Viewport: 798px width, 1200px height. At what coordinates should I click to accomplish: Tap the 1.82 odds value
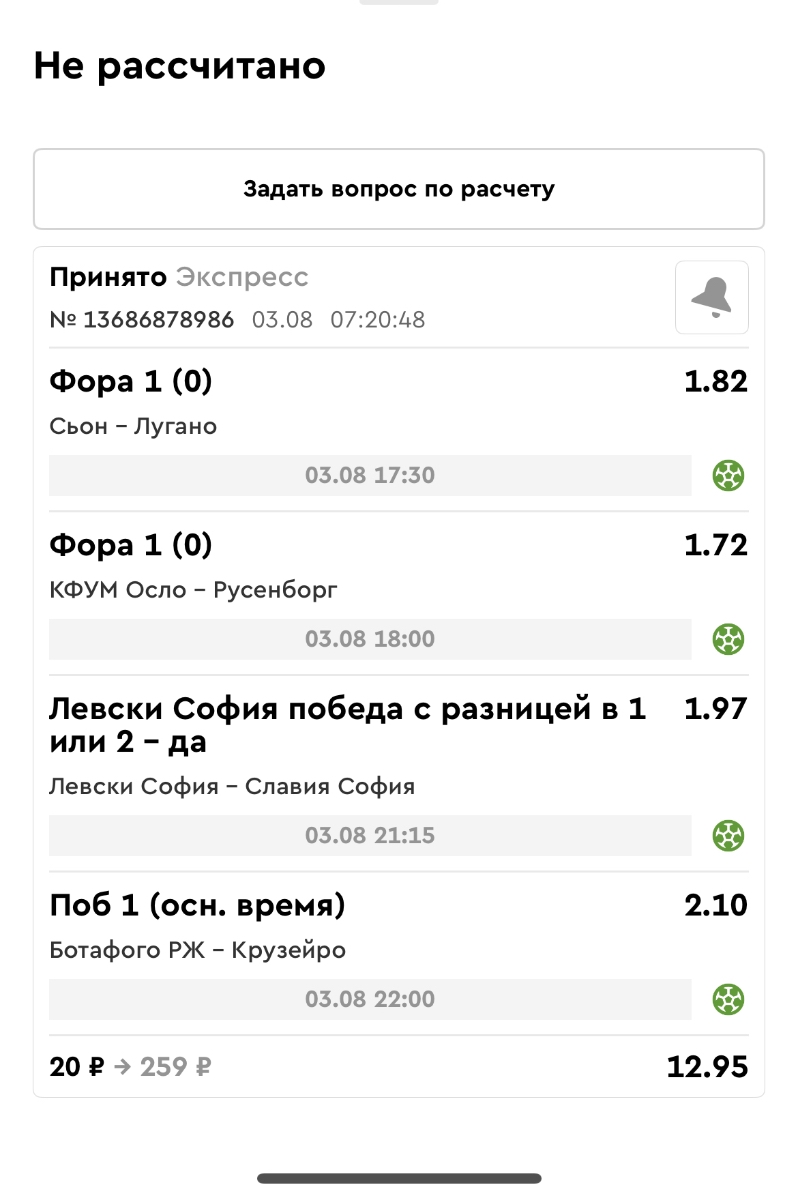pyautogui.click(x=715, y=382)
